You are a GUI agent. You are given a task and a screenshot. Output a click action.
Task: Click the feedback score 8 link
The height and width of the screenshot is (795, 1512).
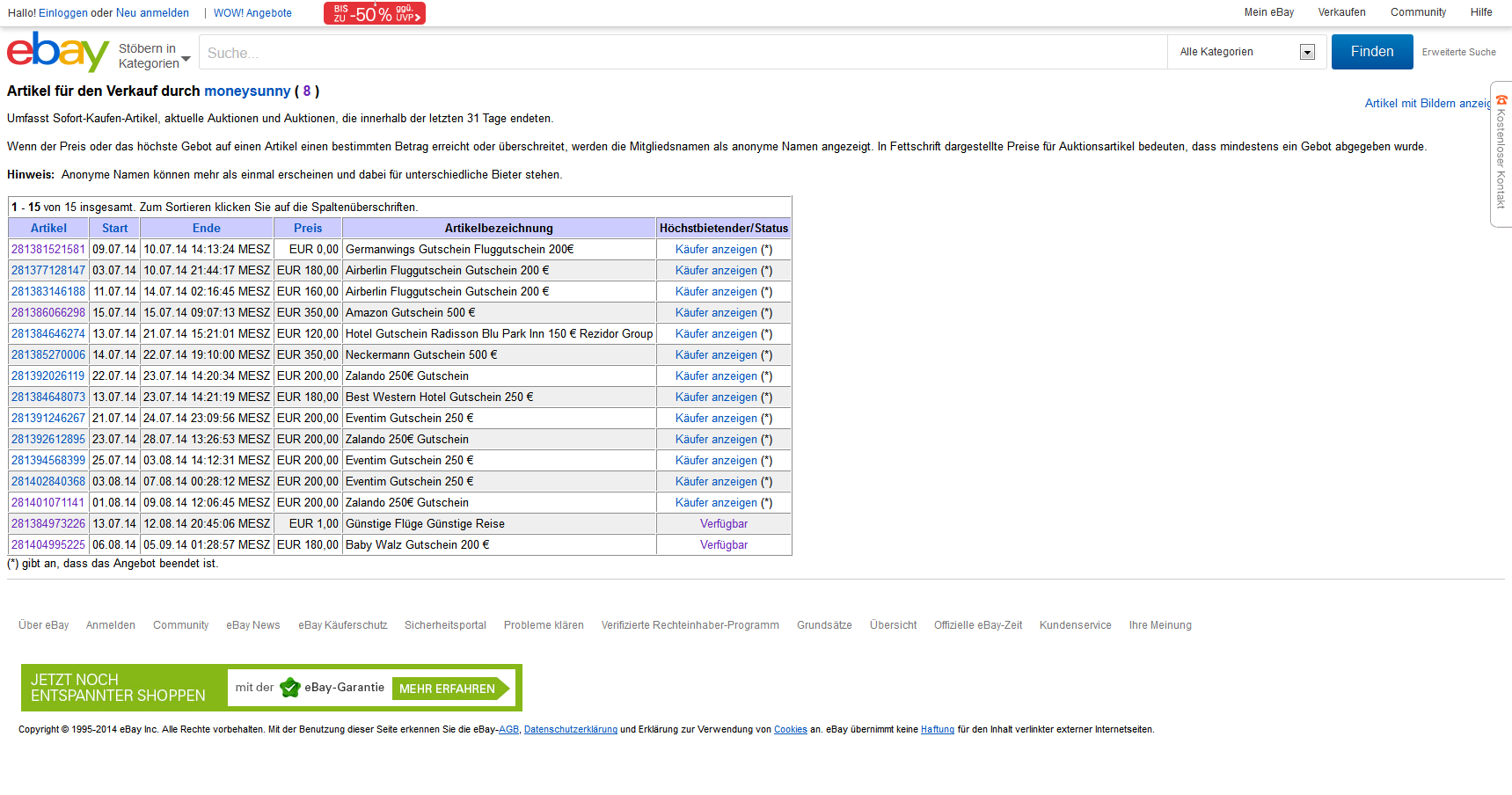click(307, 91)
